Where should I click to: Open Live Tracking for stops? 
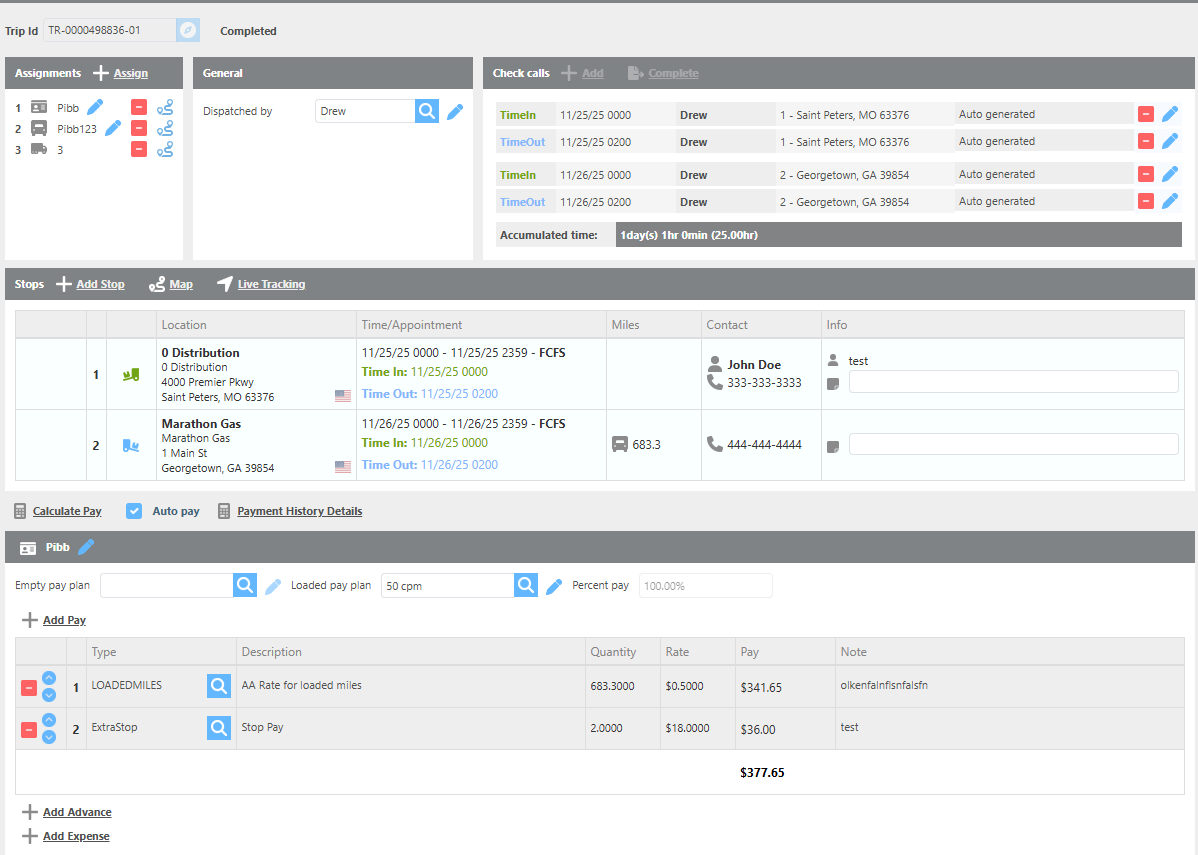click(x=270, y=284)
